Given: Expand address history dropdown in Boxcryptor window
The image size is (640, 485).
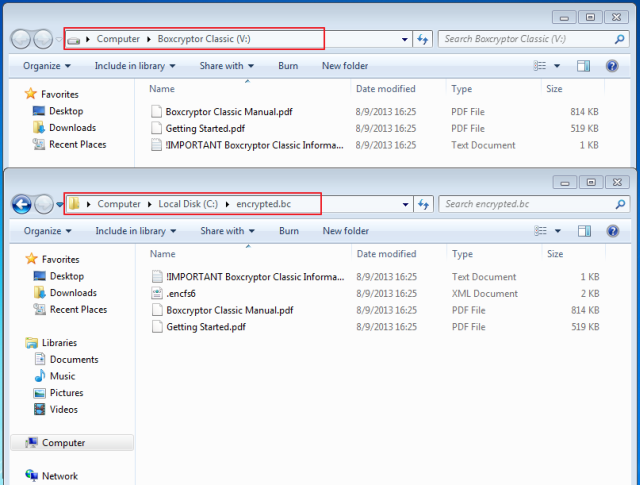Looking at the screenshot, I should click(x=404, y=40).
